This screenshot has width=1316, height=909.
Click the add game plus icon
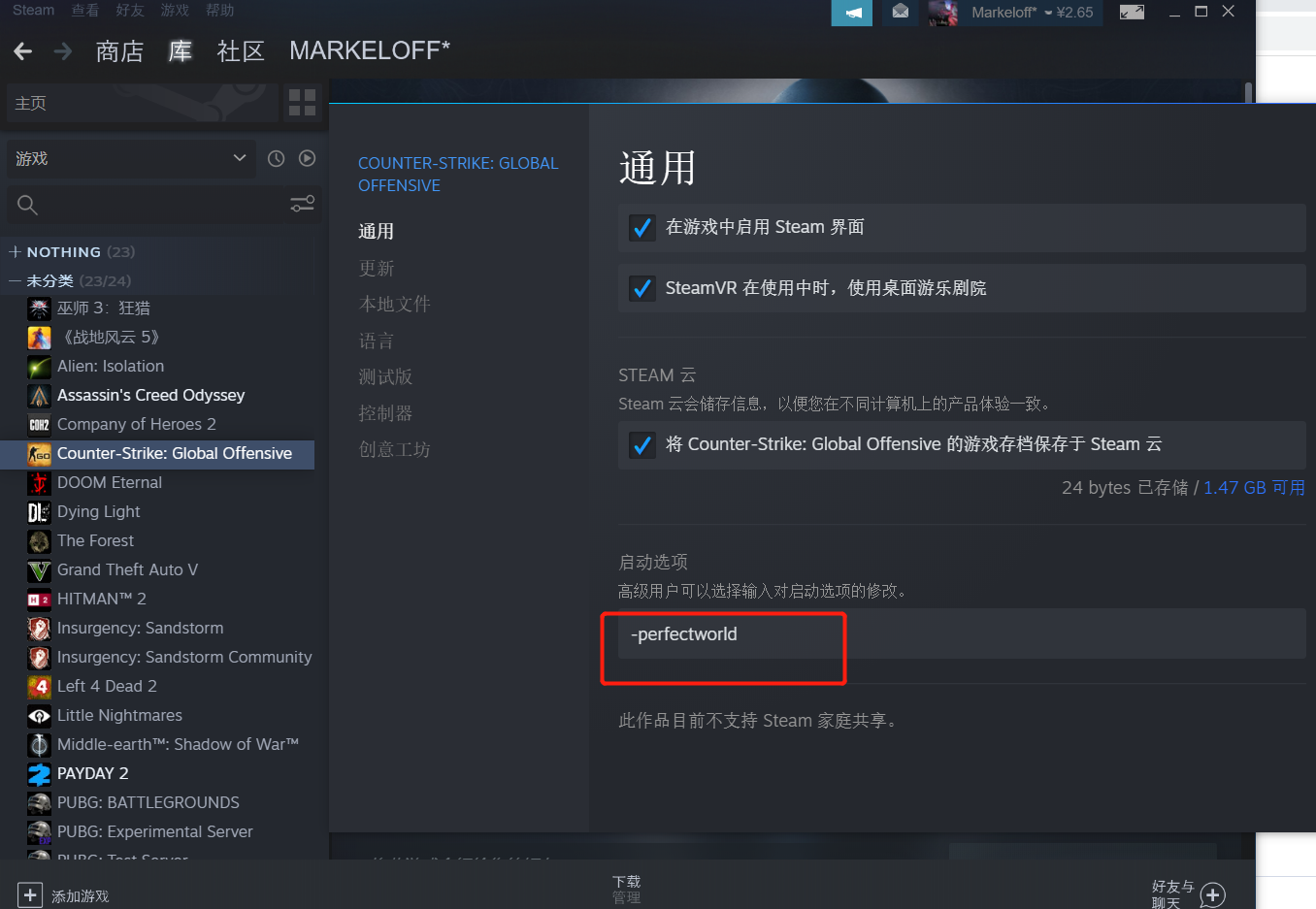pyautogui.click(x=30, y=895)
